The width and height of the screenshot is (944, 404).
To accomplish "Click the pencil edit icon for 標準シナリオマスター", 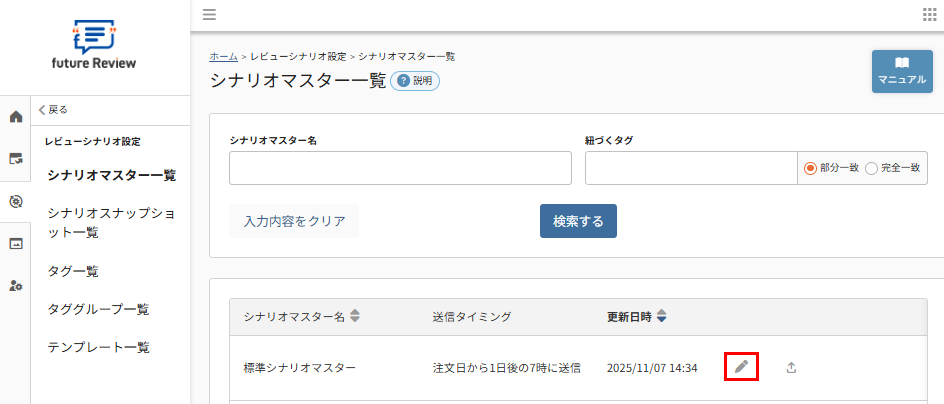I will pyautogui.click(x=741, y=367).
